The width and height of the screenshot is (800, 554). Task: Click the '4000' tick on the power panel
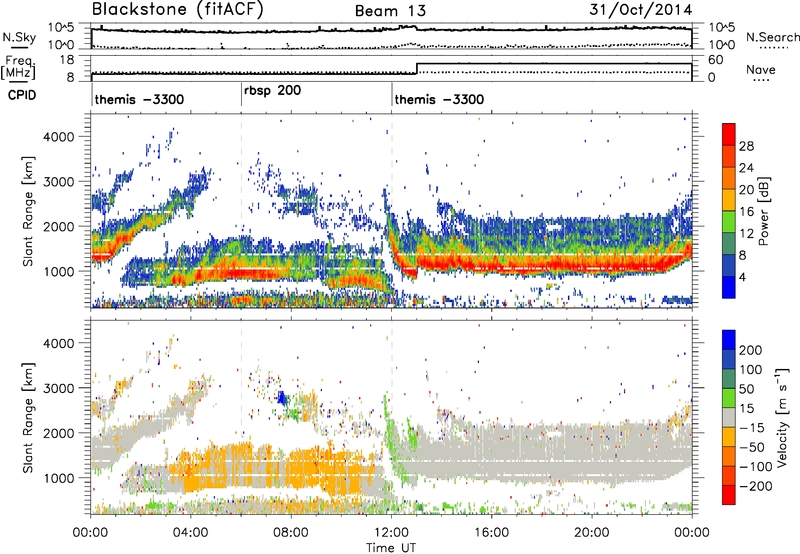point(59,137)
